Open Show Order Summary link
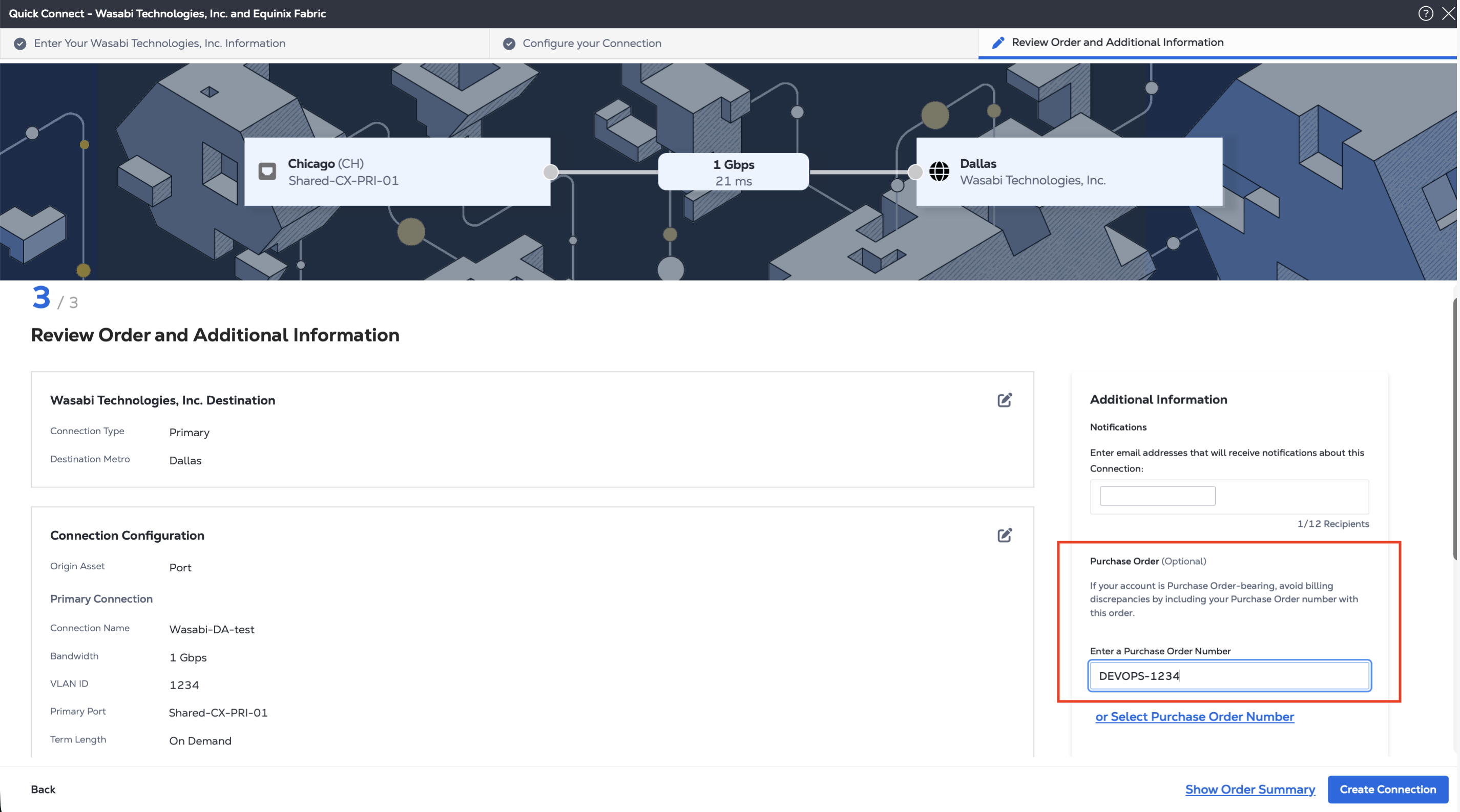Viewport: 1460px width, 812px height. pos(1250,789)
